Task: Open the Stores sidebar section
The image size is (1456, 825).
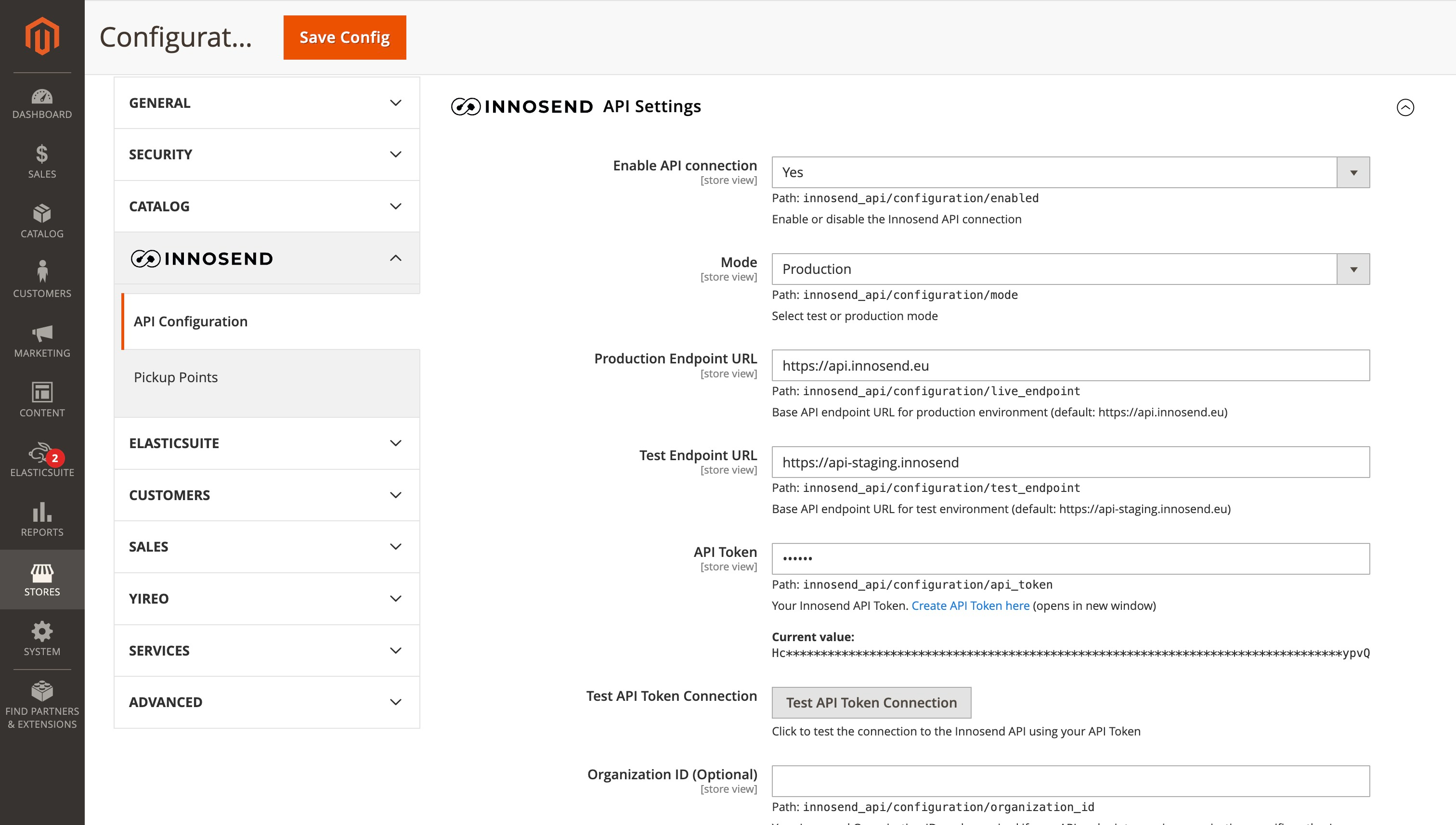Action: pyautogui.click(x=42, y=580)
